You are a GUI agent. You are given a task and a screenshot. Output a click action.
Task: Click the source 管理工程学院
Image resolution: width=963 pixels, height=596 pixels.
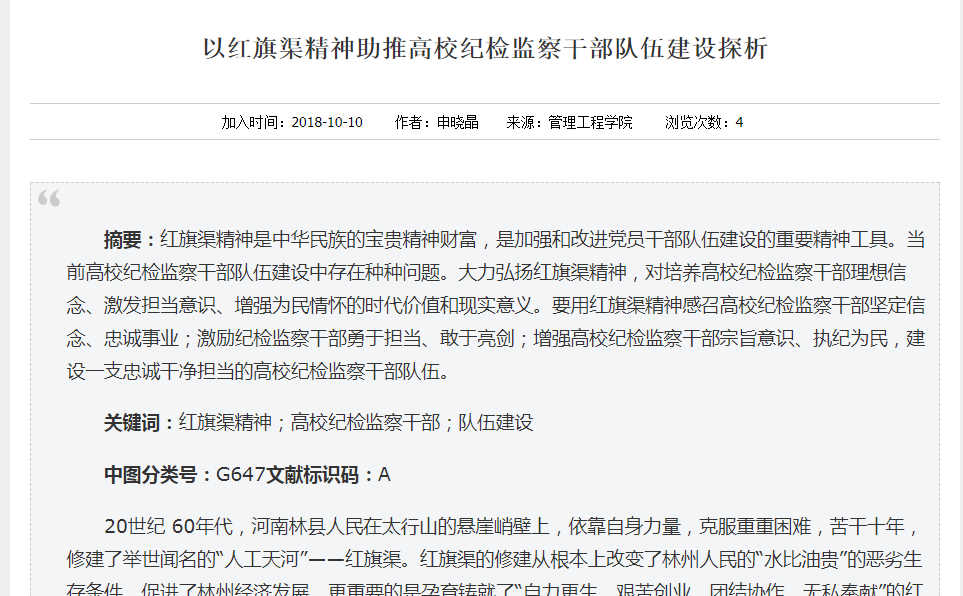[590, 123]
